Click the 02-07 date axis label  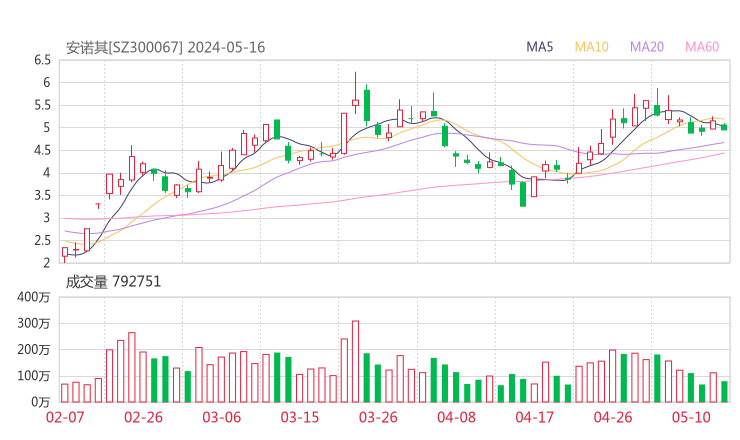tap(65, 417)
